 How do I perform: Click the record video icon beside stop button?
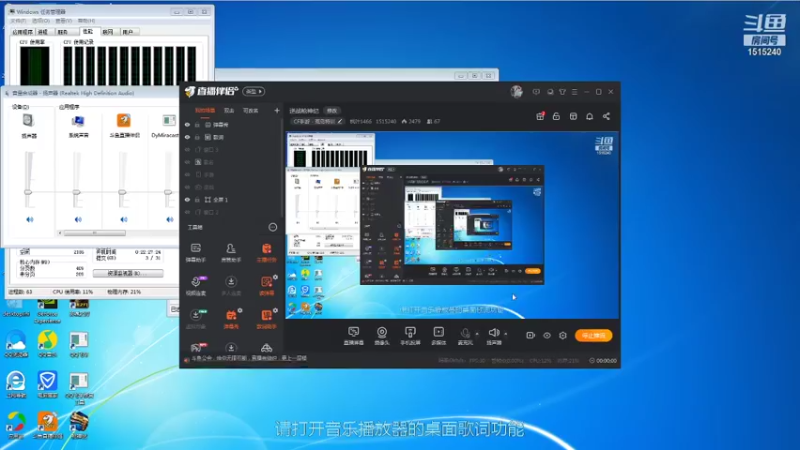[531, 335]
